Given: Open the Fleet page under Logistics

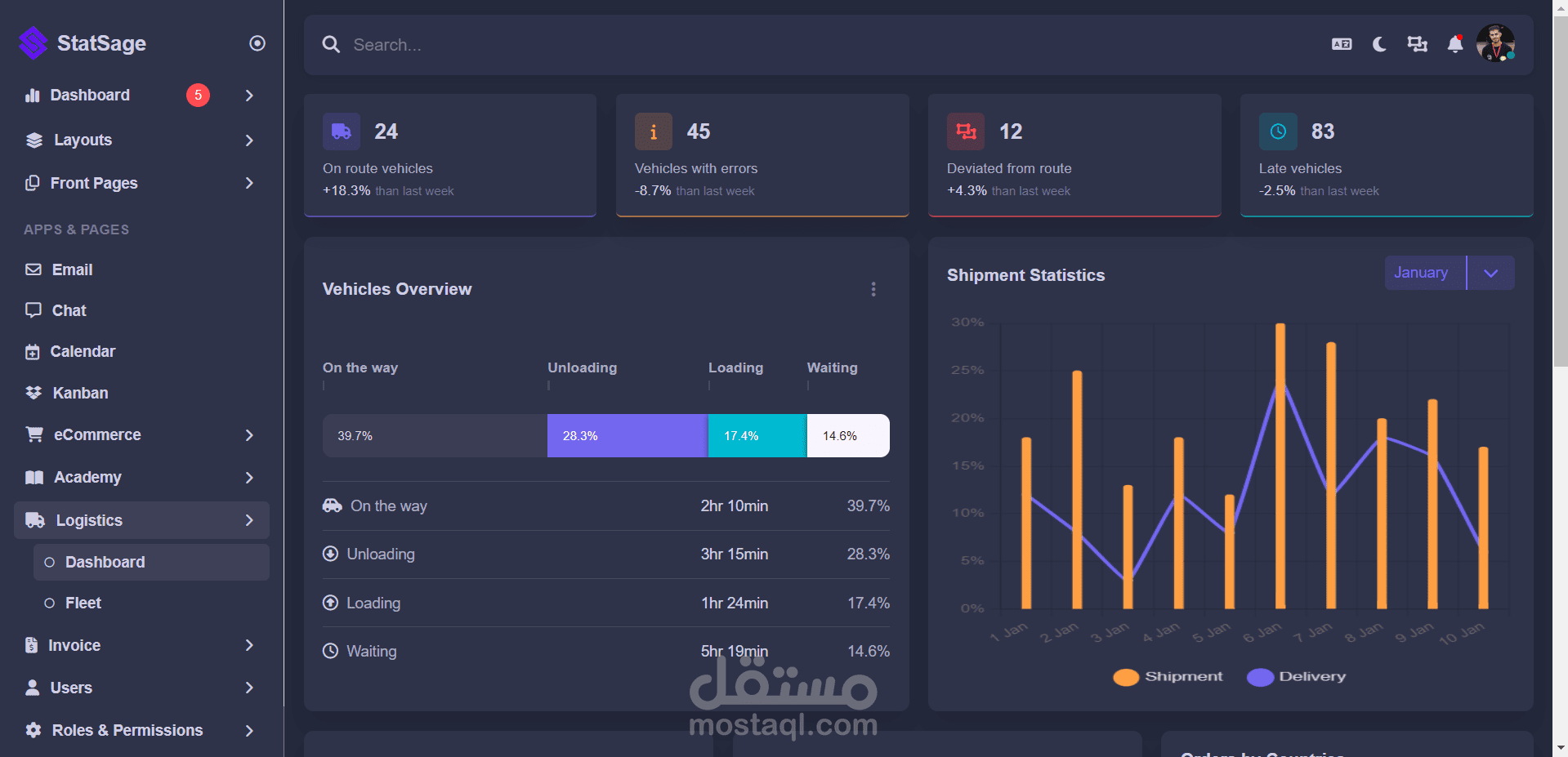Looking at the screenshot, I should pos(83,603).
